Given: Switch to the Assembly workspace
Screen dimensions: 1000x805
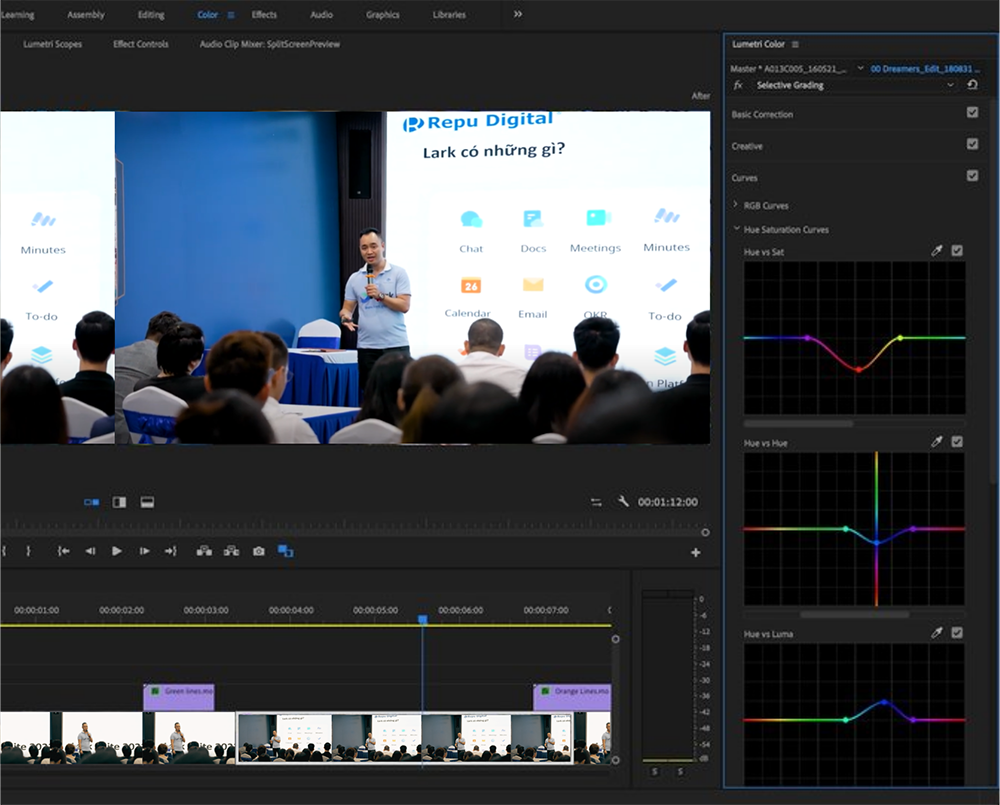Looking at the screenshot, I should (85, 15).
